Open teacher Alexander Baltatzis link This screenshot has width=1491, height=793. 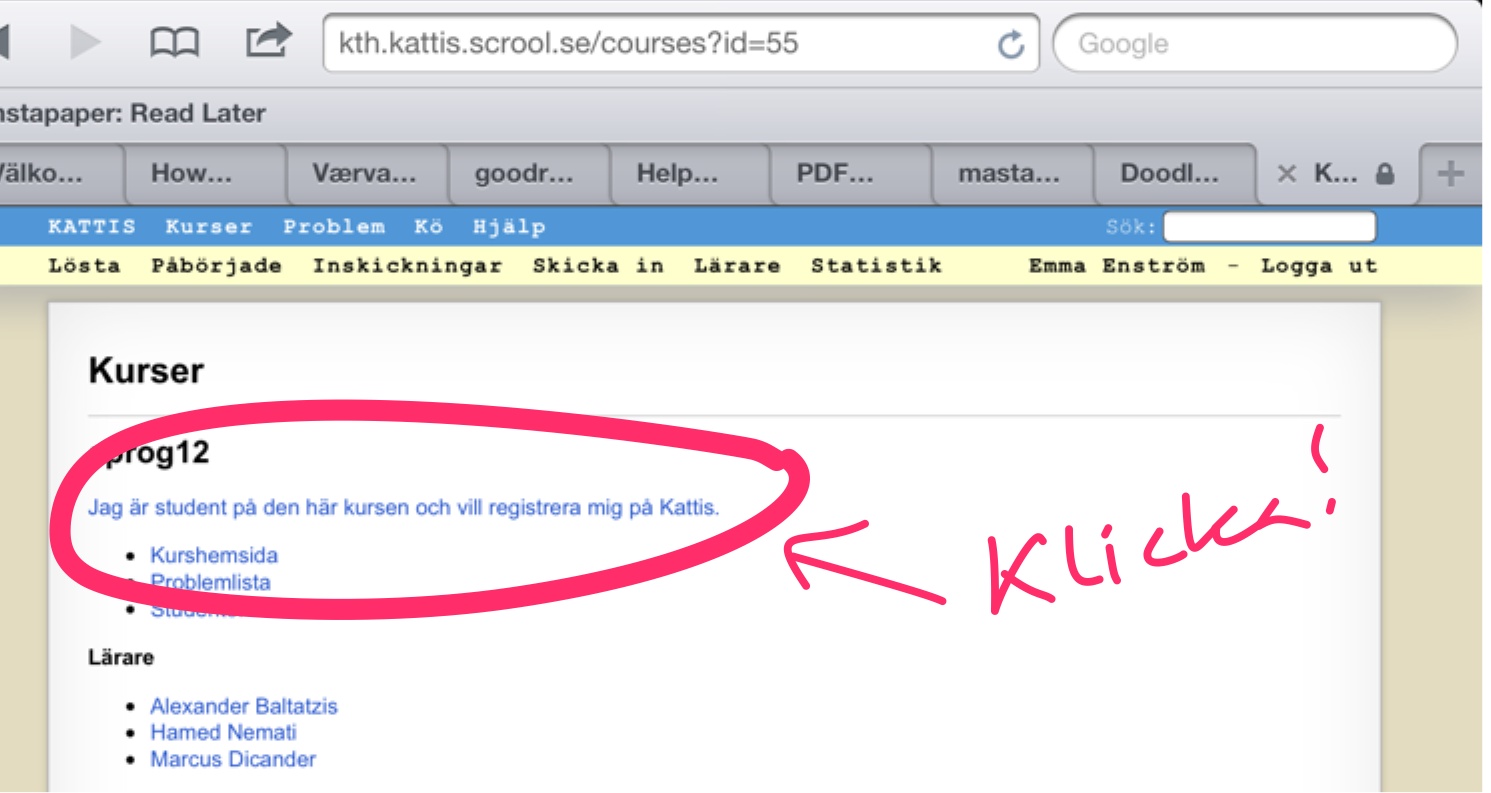(244, 706)
